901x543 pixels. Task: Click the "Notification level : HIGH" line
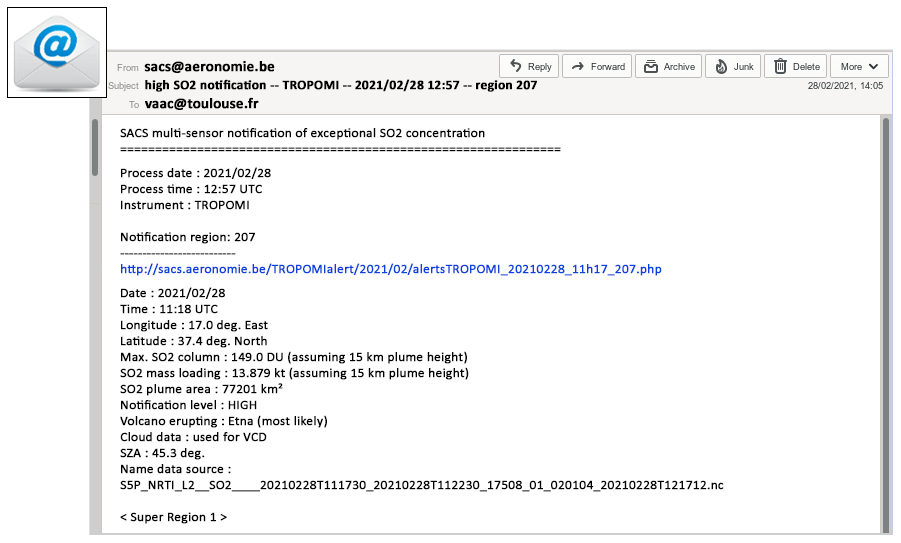pyautogui.click(x=188, y=405)
